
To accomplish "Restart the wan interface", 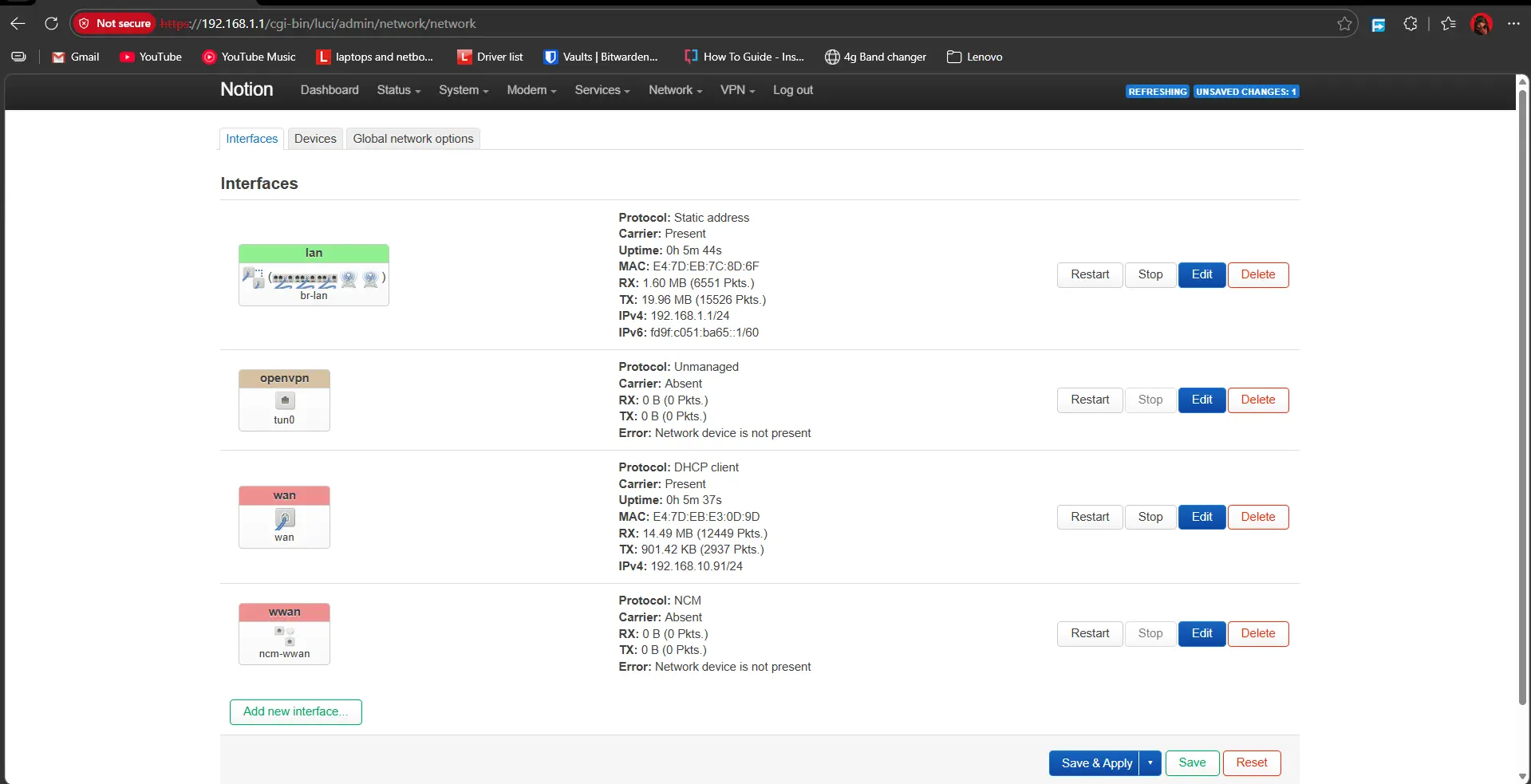I will (1090, 518).
